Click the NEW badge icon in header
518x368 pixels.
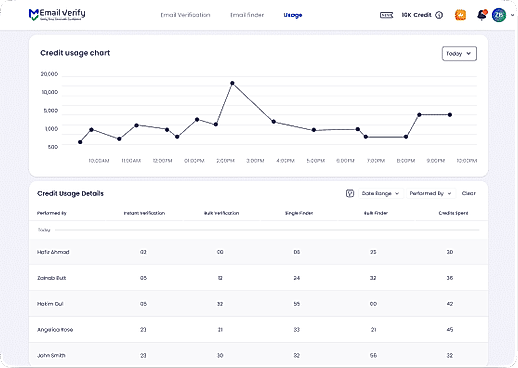[x=386, y=15]
